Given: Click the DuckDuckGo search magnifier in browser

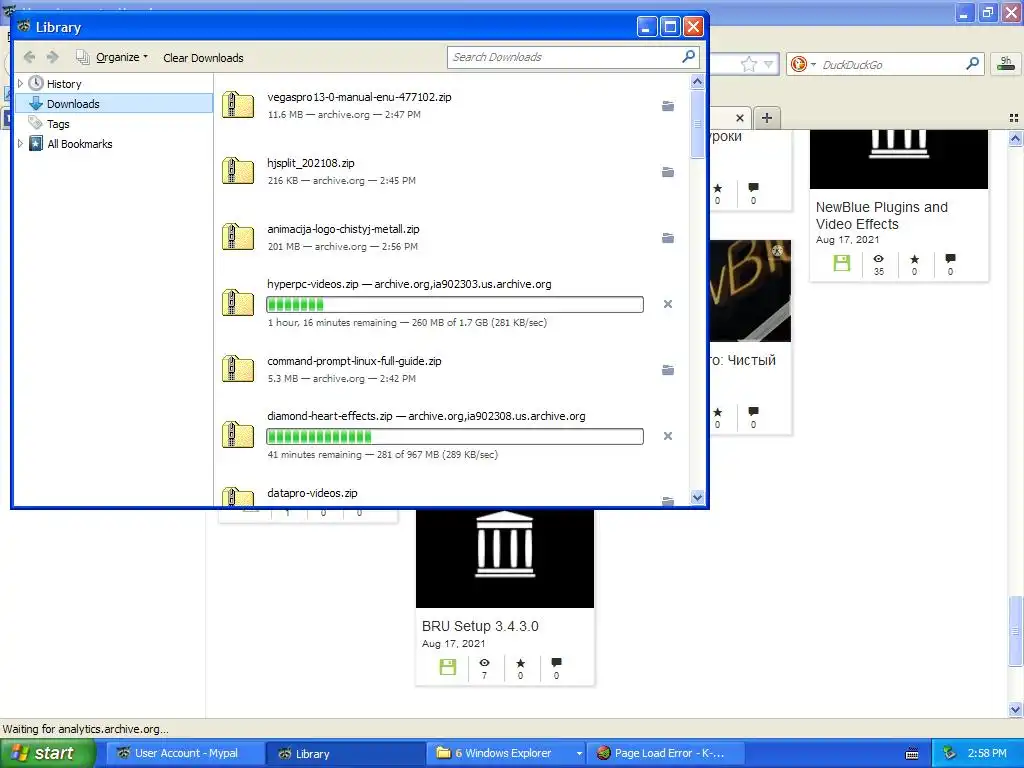Looking at the screenshot, I should coord(972,64).
